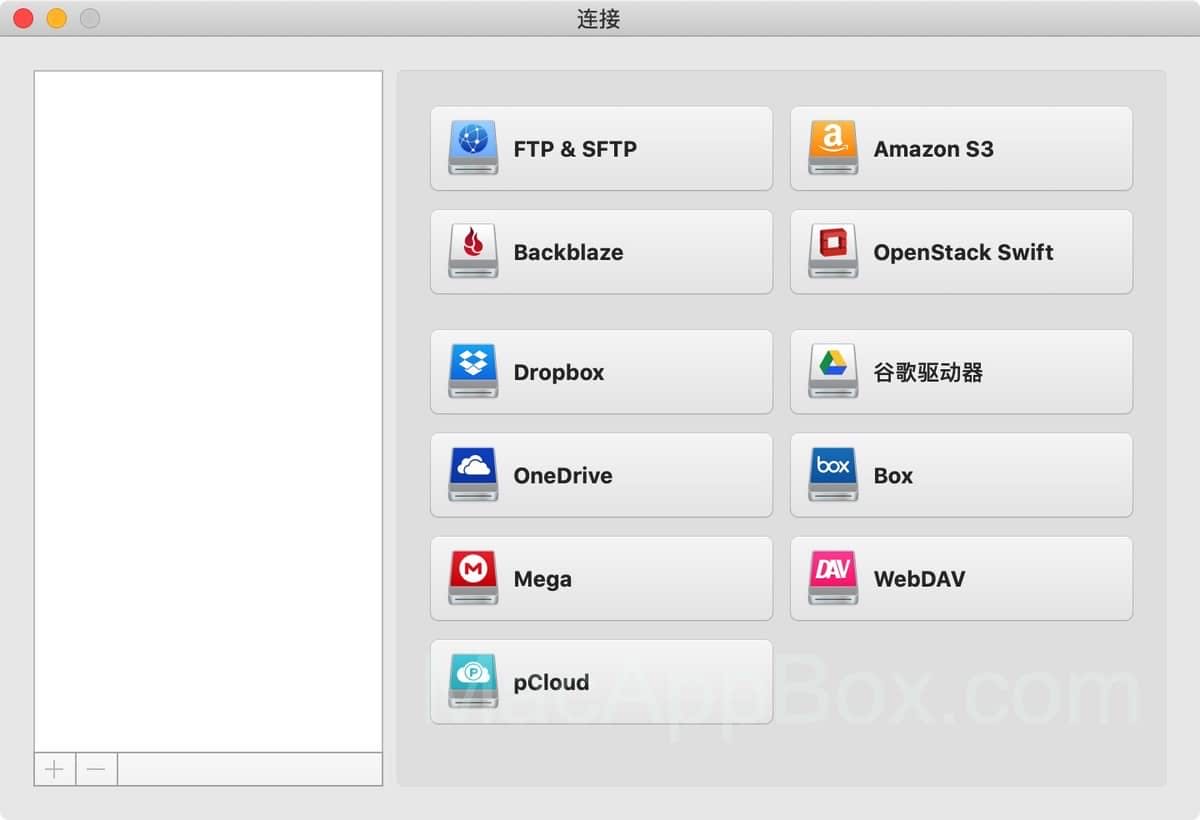The image size is (1200, 820).
Task: Click the pCloud teal drive icon
Action: [x=473, y=681]
